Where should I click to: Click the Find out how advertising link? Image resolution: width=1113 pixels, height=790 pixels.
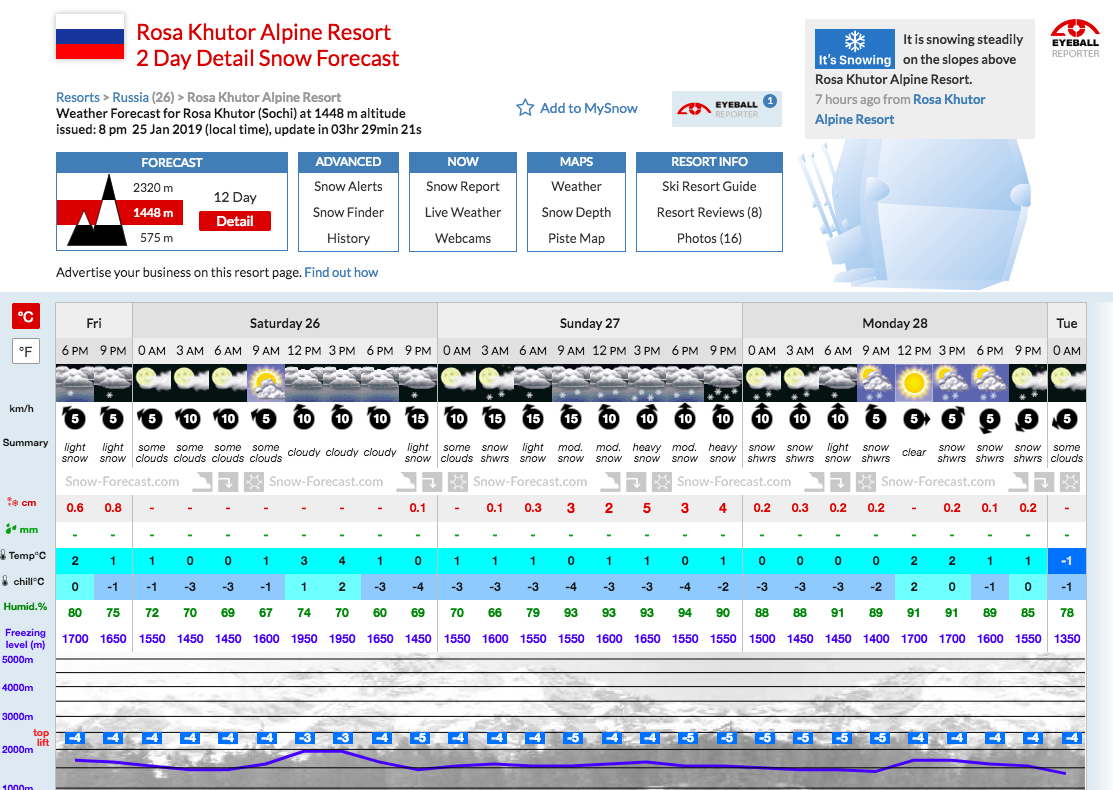341,273
